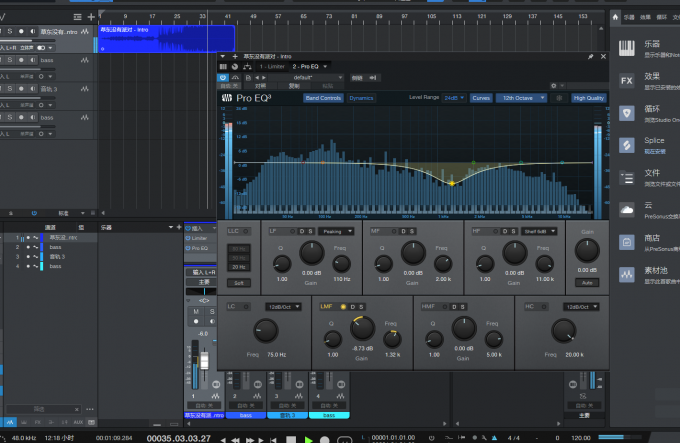
Task: Click the Pro EQ settings gear icon
Action: tap(553, 86)
